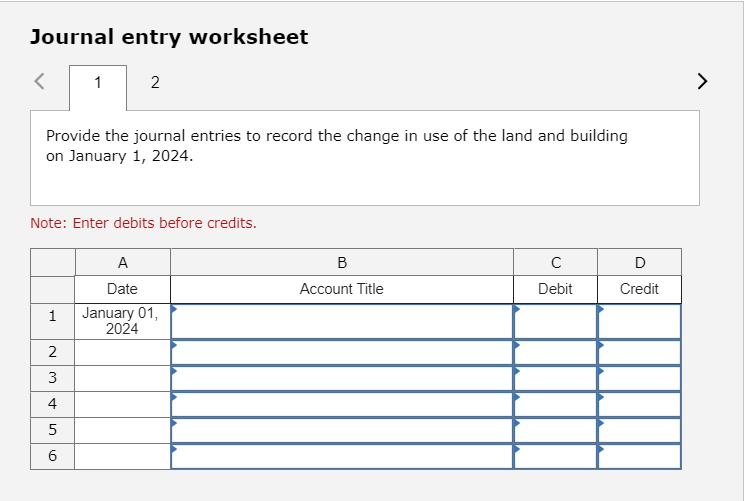753x501 pixels.
Task: Click Credit field in row 5
Action: click(639, 430)
